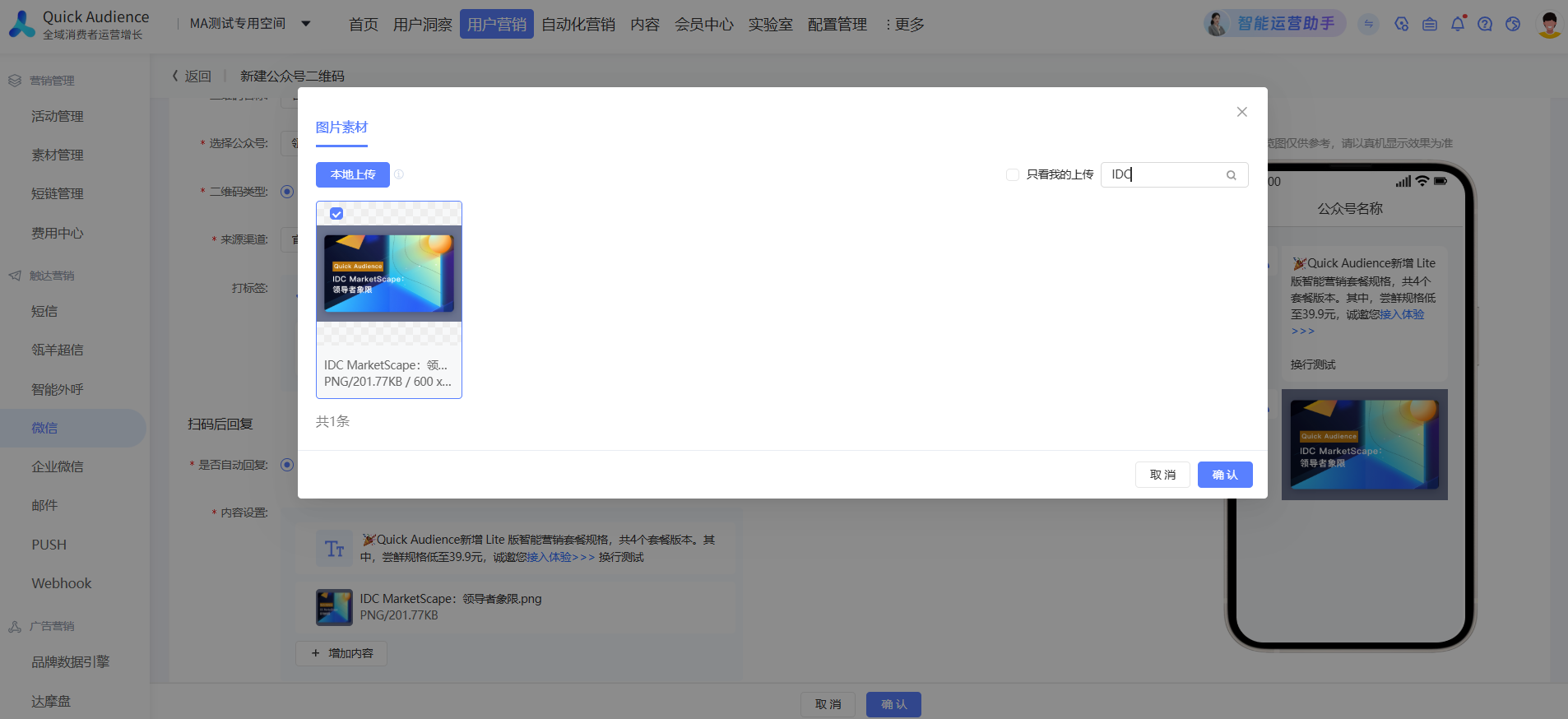Image resolution: width=1568 pixels, height=719 pixels.
Task: Click the 营销管理 section icon in the sidebar
Action: coord(15,81)
